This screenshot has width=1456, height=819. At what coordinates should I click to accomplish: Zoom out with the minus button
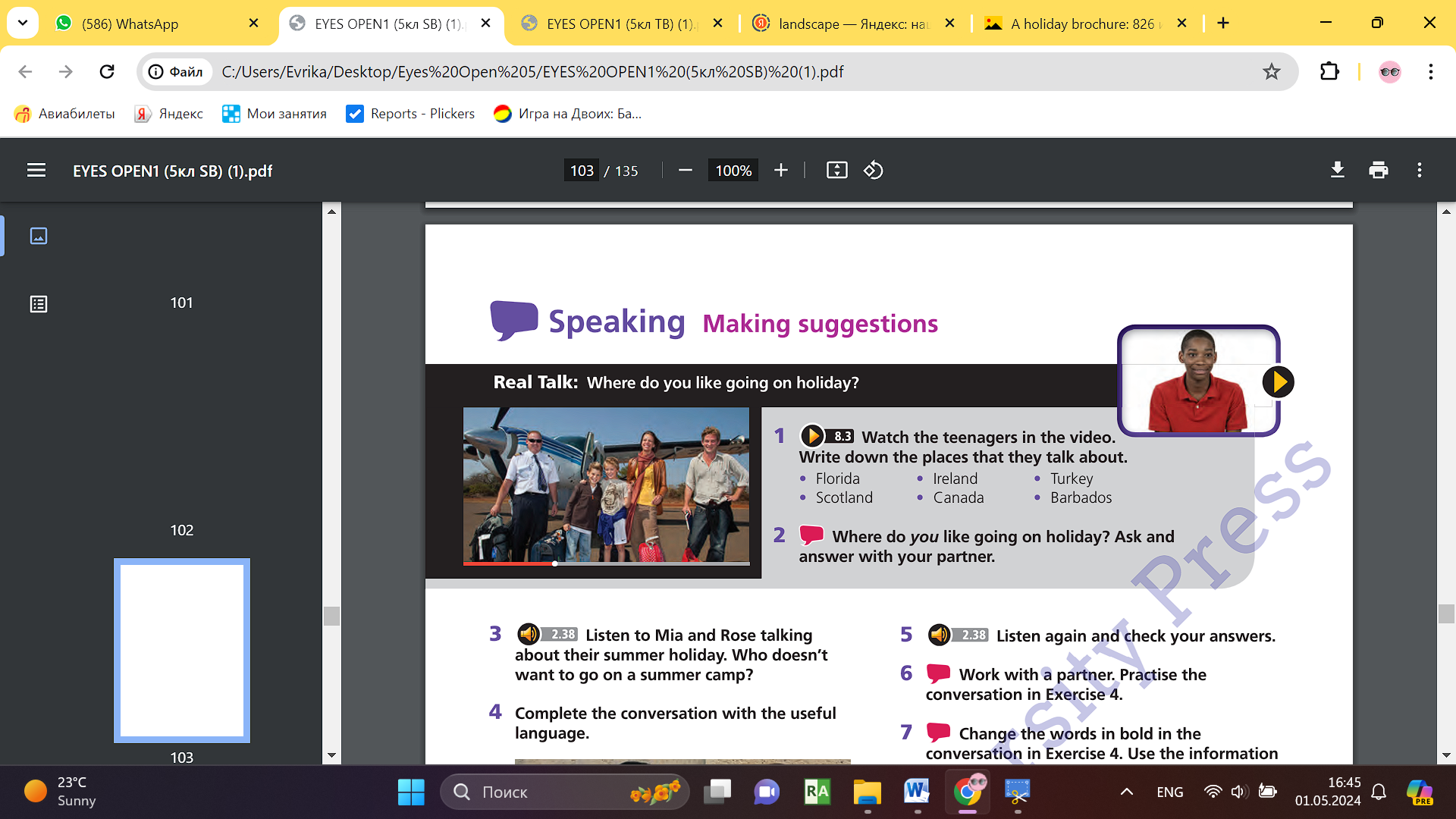[686, 171]
